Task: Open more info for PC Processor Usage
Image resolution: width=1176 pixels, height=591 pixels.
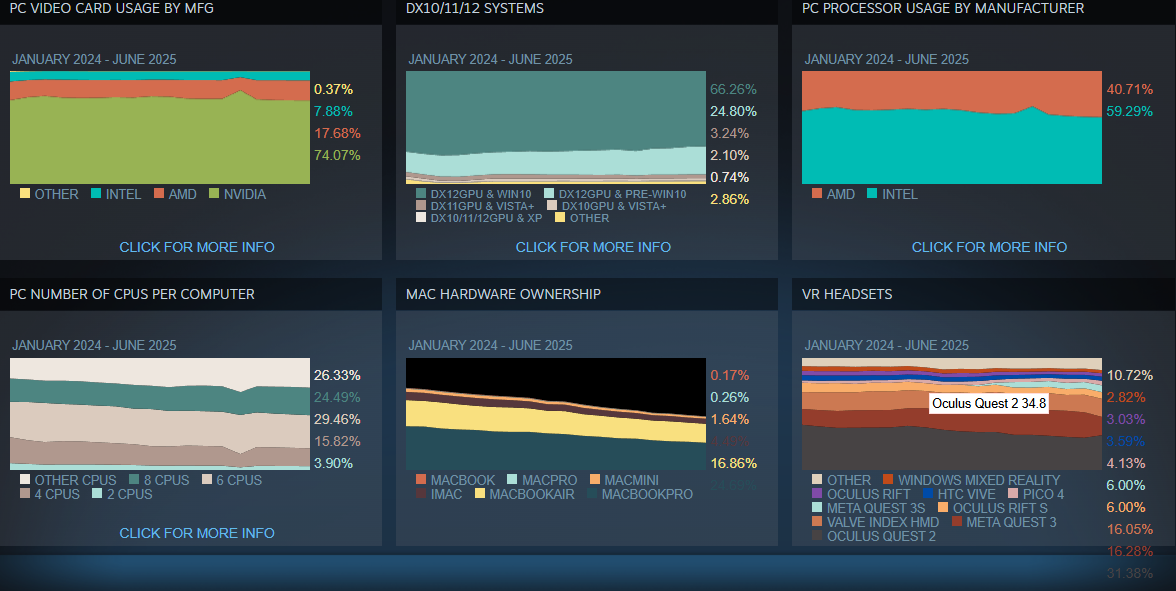Action: pyautogui.click(x=989, y=247)
